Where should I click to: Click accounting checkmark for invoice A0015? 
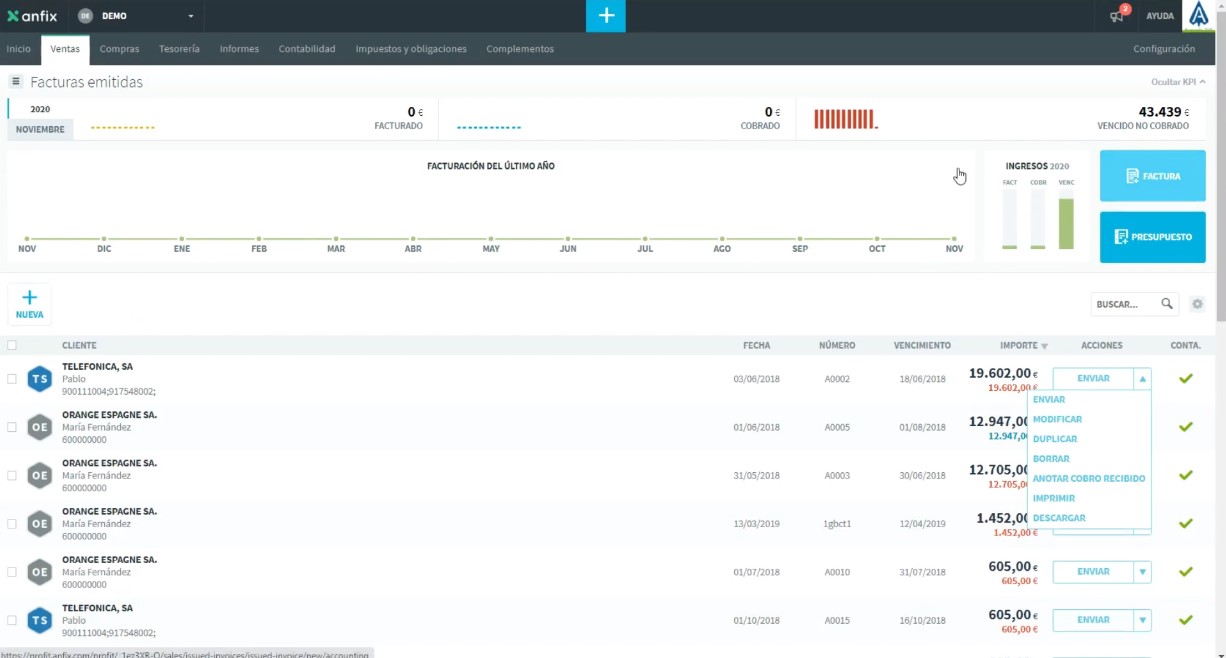(1186, 620)
